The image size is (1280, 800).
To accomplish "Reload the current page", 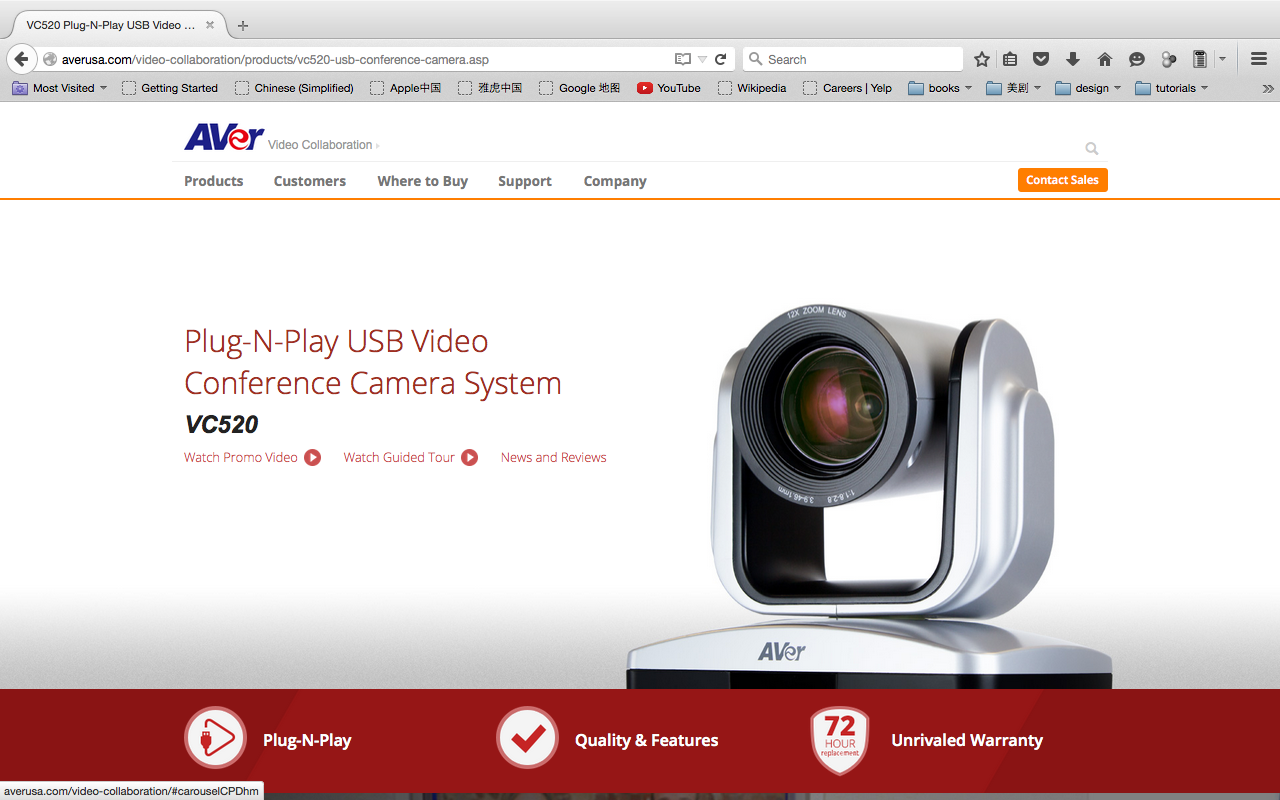I will point(720,59).
